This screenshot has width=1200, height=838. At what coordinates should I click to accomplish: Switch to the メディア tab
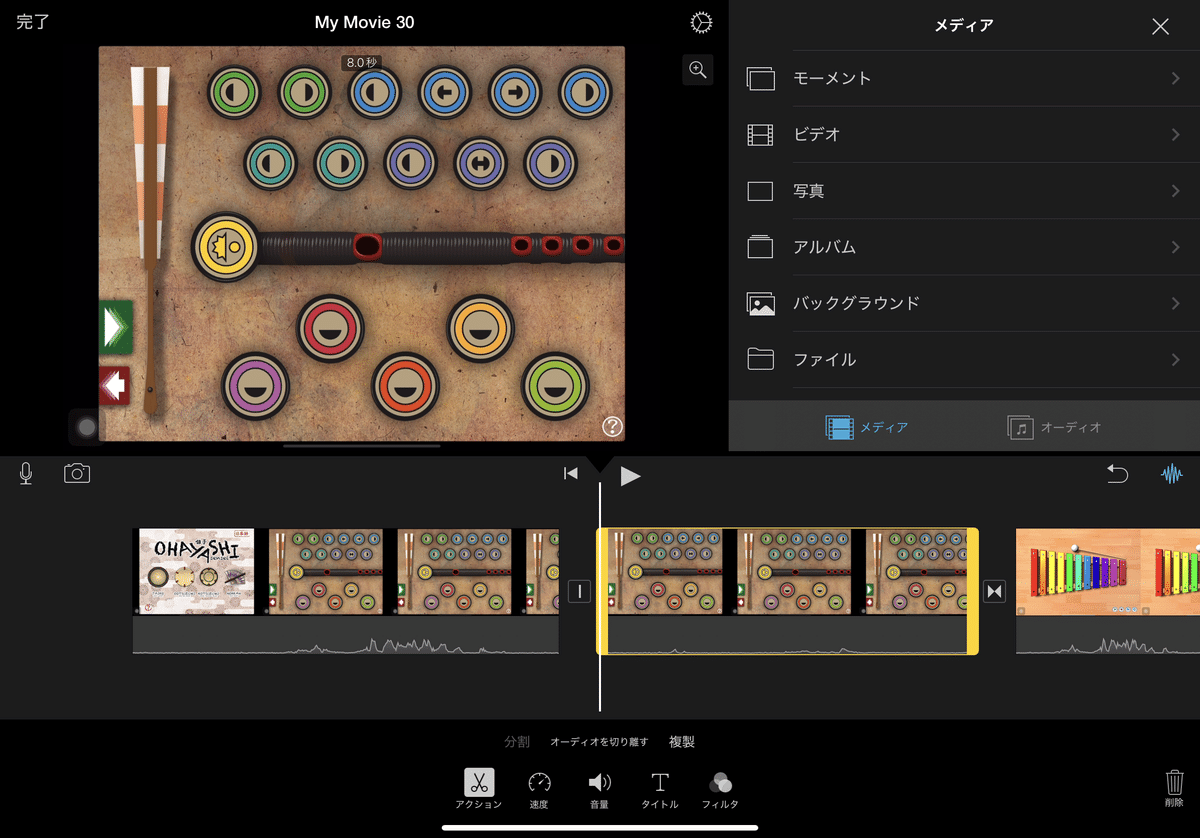tap(867, 427)
